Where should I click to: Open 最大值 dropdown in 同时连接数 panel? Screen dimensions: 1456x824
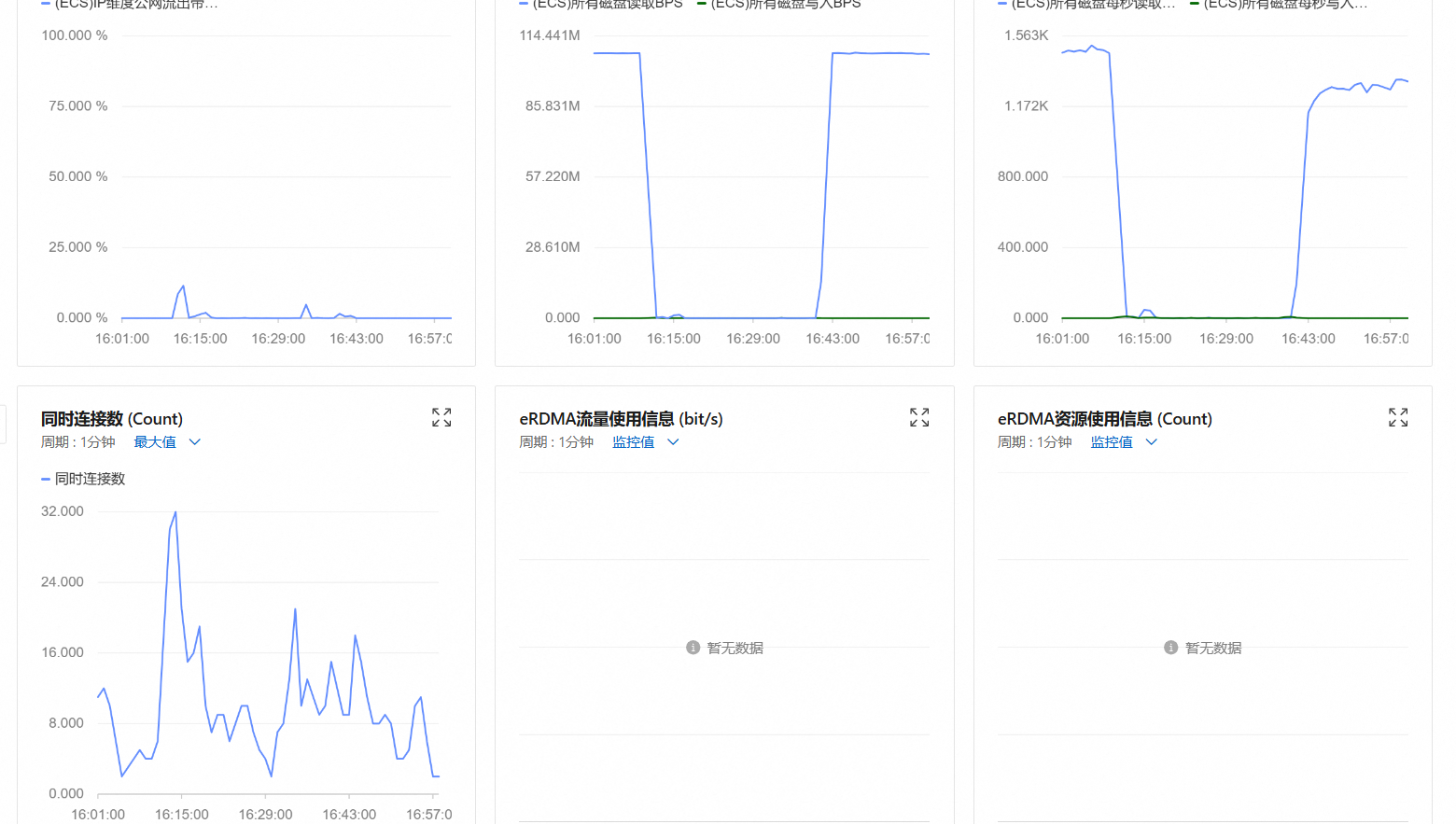pos(167,442)
